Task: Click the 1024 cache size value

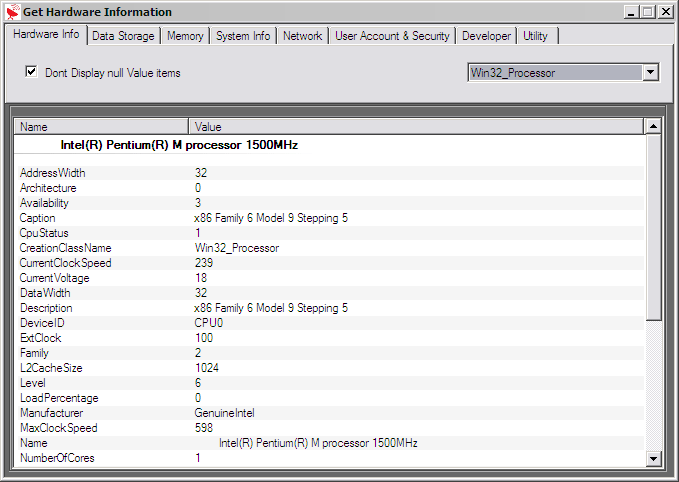Action: pos(207,368)
